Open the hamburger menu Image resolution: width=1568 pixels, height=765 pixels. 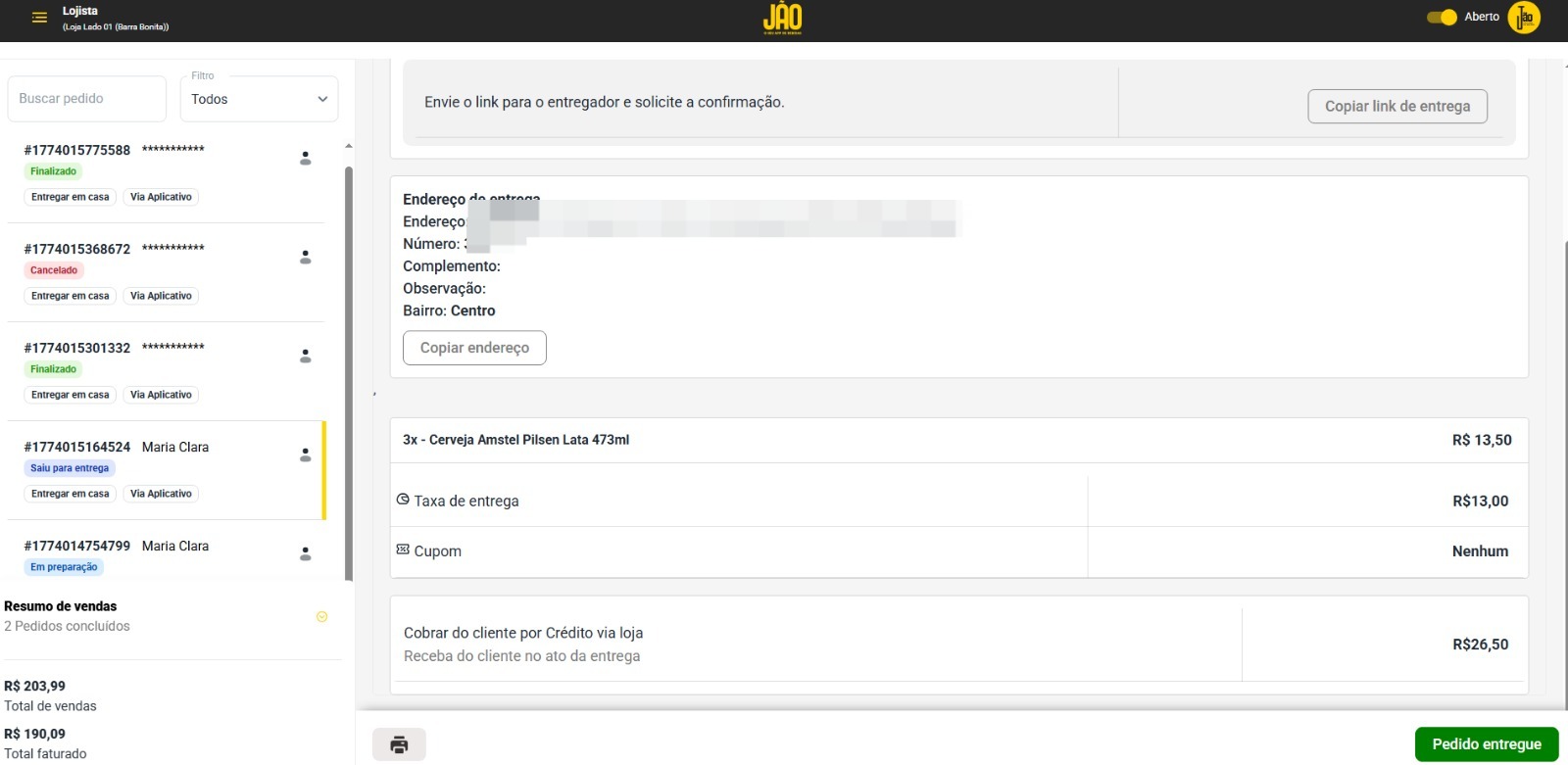[x=39, y=18]
